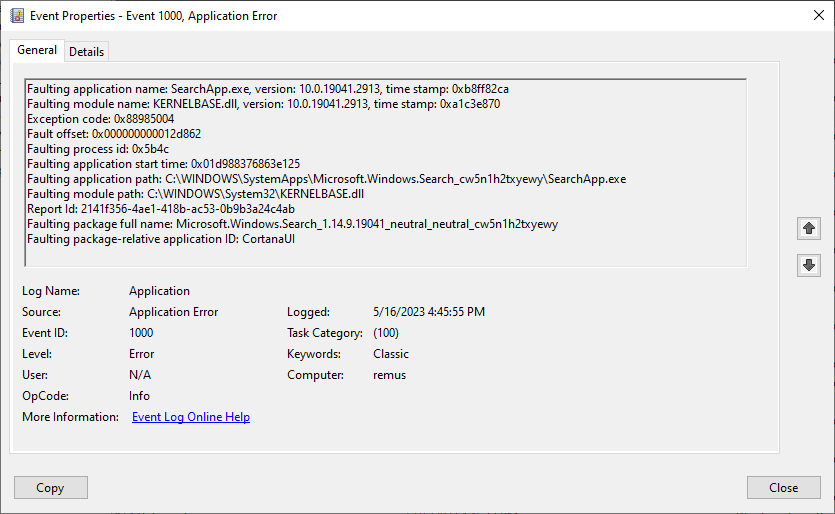
Task: Click the Computer value remus
Action: click(x=390, y=375)
